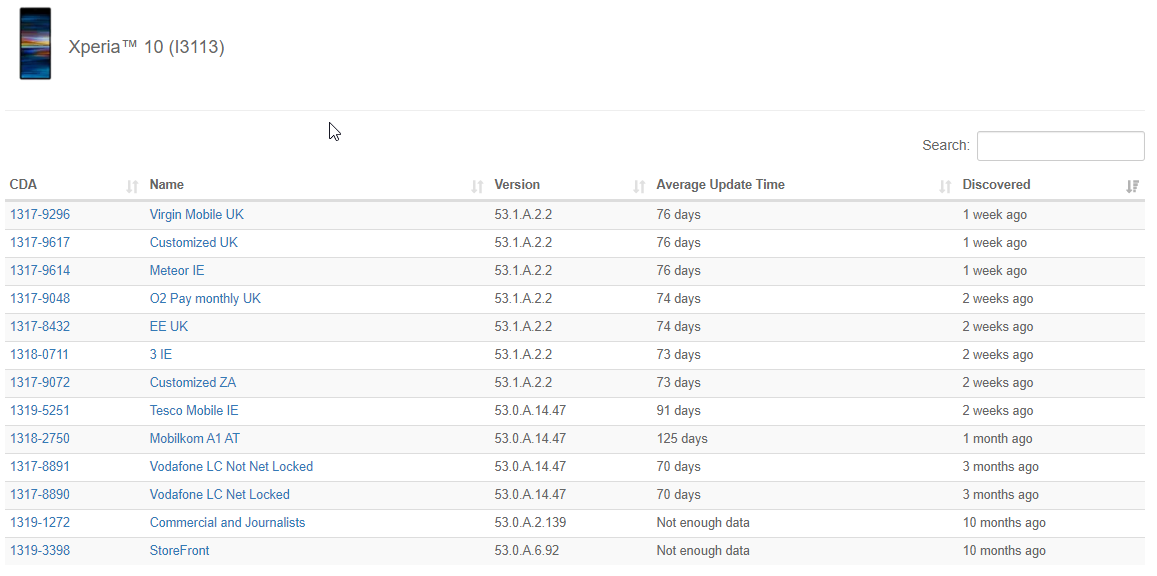Open the Mobilkom A1 AT link
Image resolution: width=1157 pixels, height=576 pixels.
[195, 439]
